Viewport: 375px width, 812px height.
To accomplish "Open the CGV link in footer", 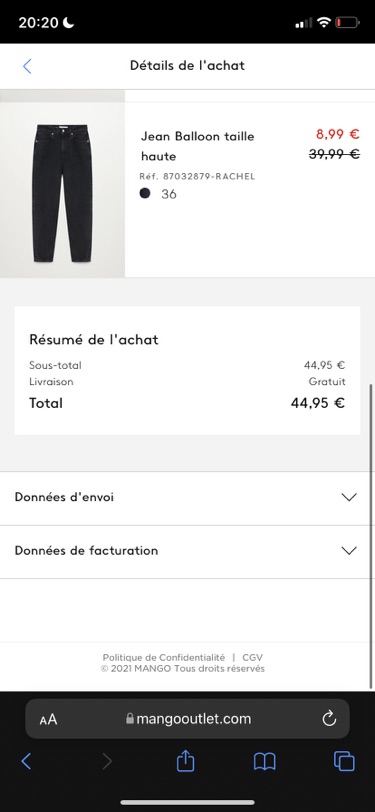I will coord(252,658).
